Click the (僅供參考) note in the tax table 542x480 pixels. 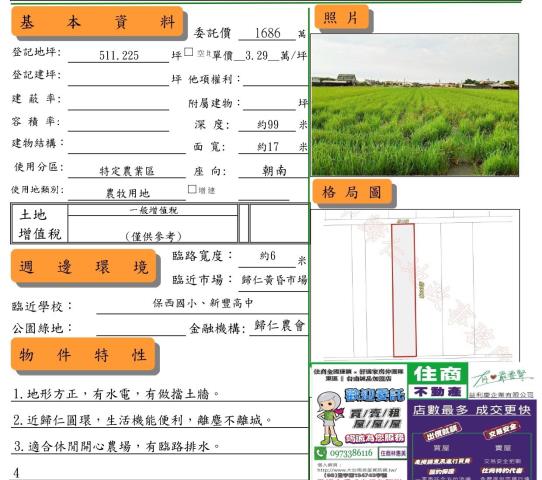click(153, 236)
